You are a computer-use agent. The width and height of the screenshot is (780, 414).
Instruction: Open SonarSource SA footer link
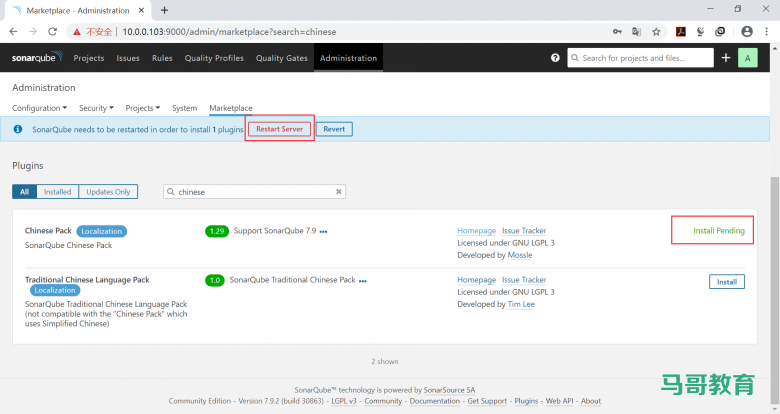[449, 390]
